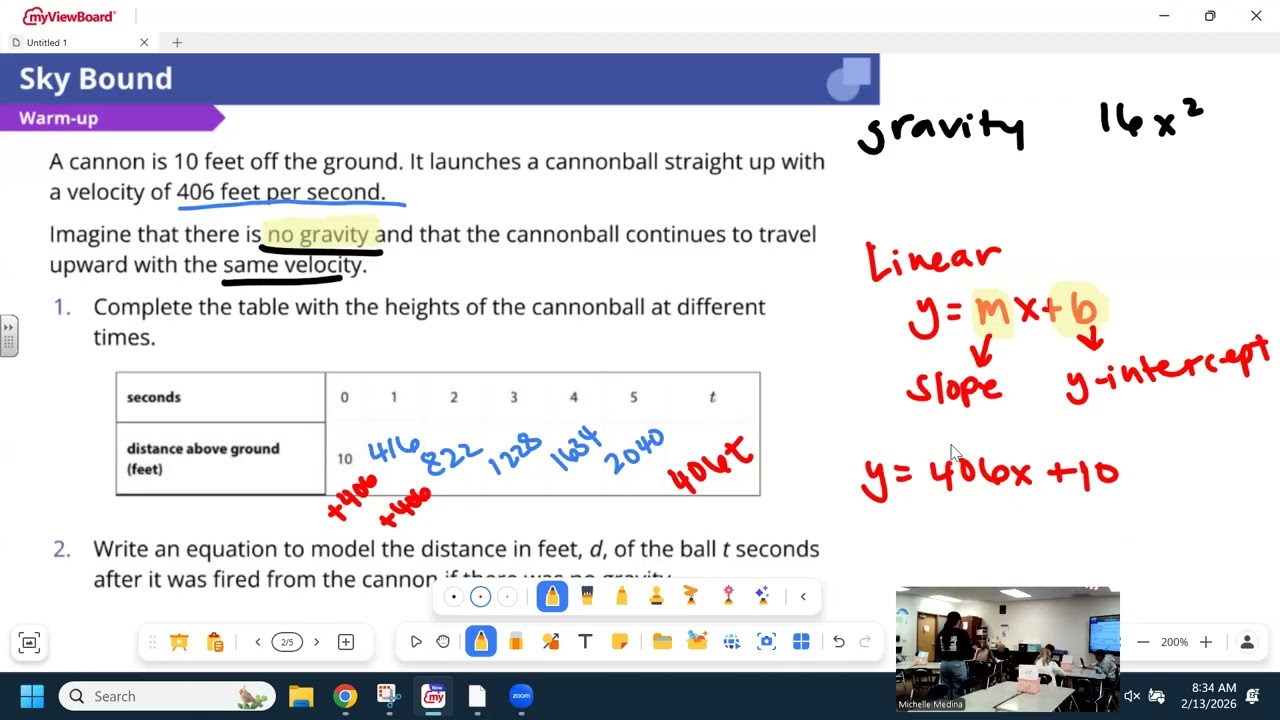Close the Untitled 1 tab
This screenshot has height=720, width=1280.
[144, 42]
